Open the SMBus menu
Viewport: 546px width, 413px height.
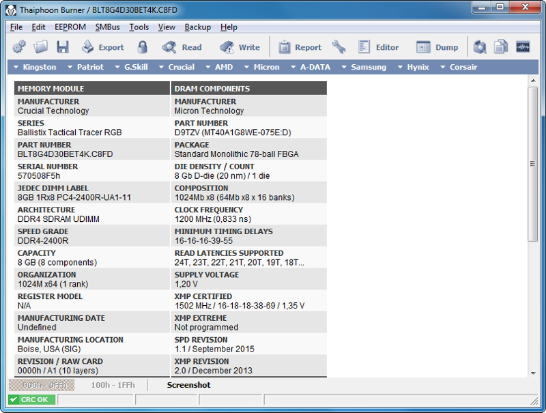click(x=108, y=27)
